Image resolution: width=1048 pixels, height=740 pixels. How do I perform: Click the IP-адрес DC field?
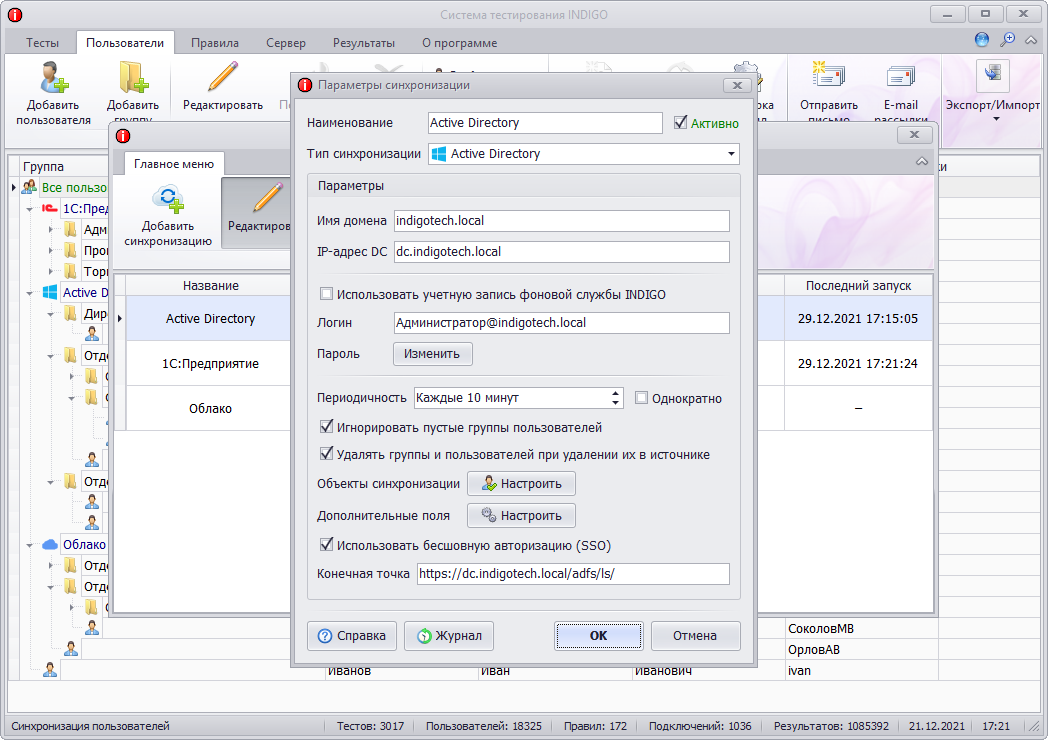click(x=561, y=252)
